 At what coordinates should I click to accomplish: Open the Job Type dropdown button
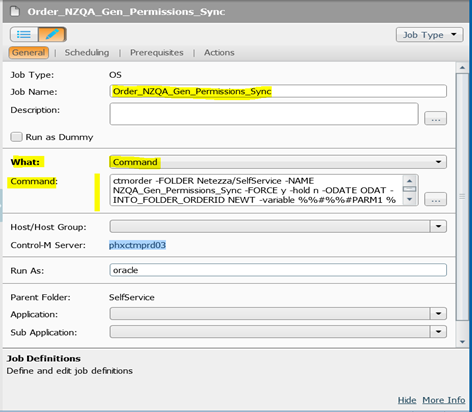(430, 35)
